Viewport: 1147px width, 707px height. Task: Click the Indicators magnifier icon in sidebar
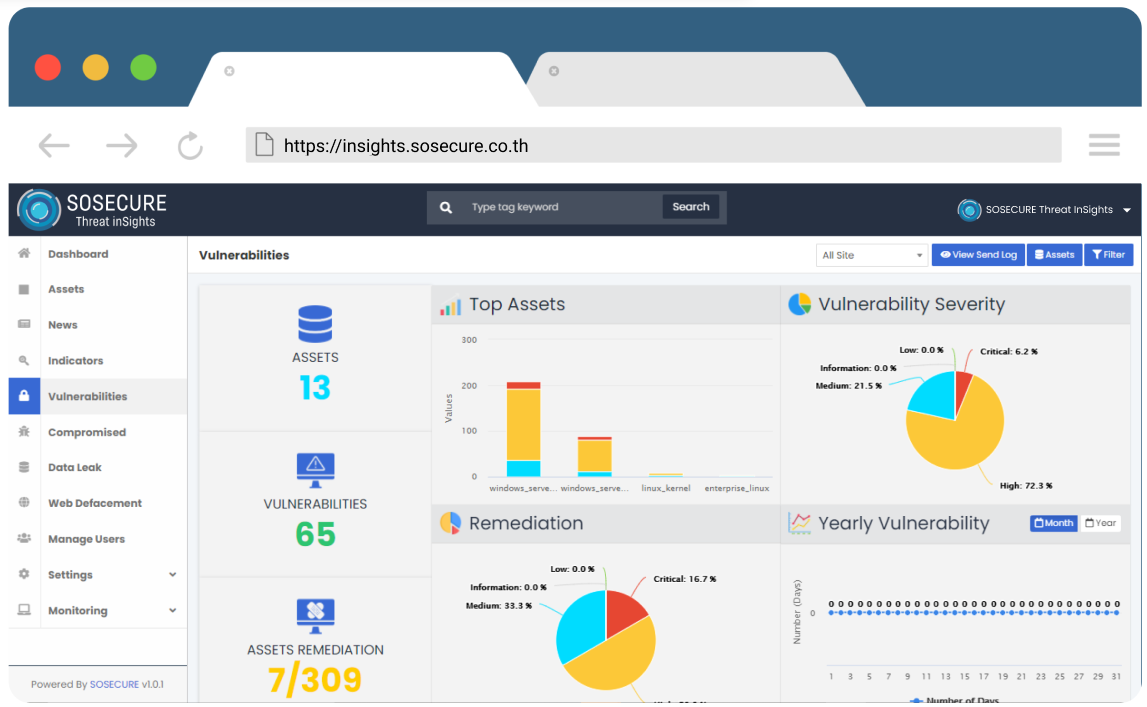tap(24, 361)
